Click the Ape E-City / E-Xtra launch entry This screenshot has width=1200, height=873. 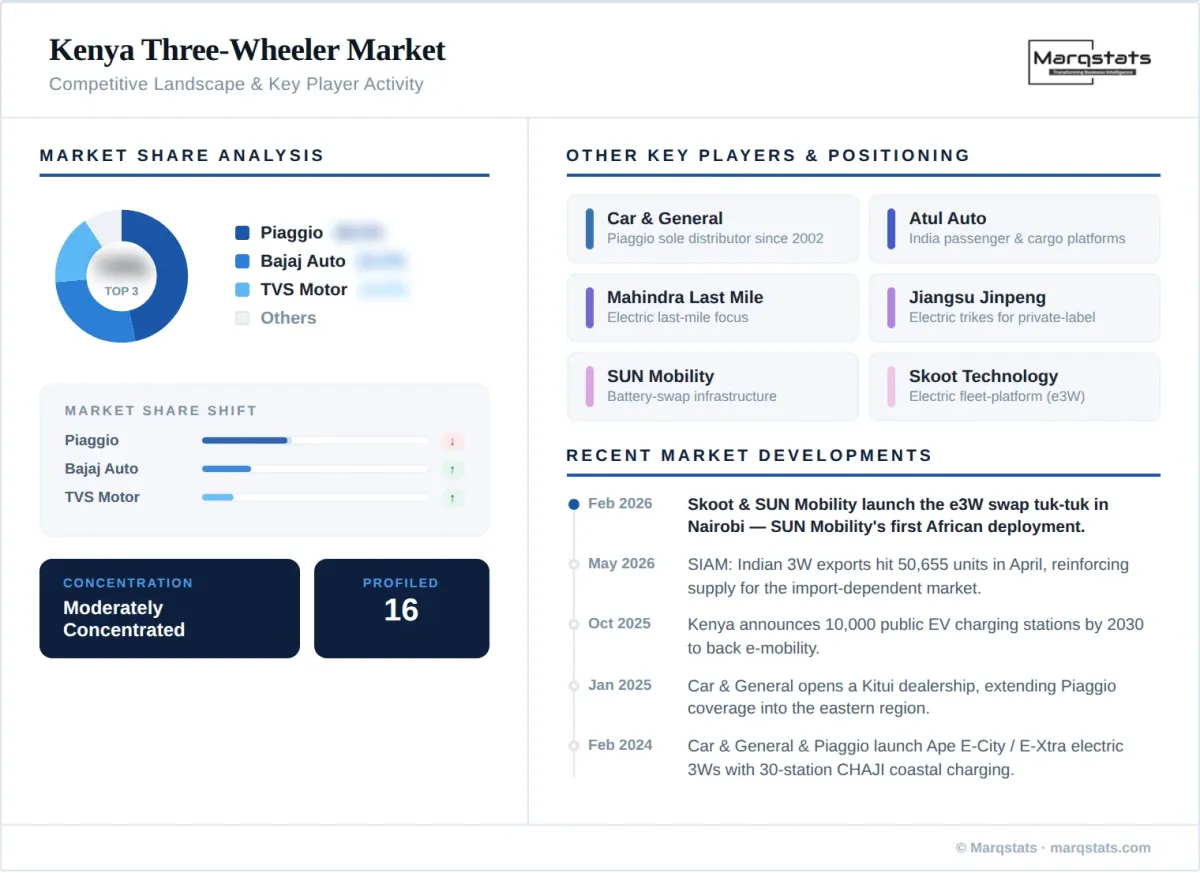coord(905,758)
